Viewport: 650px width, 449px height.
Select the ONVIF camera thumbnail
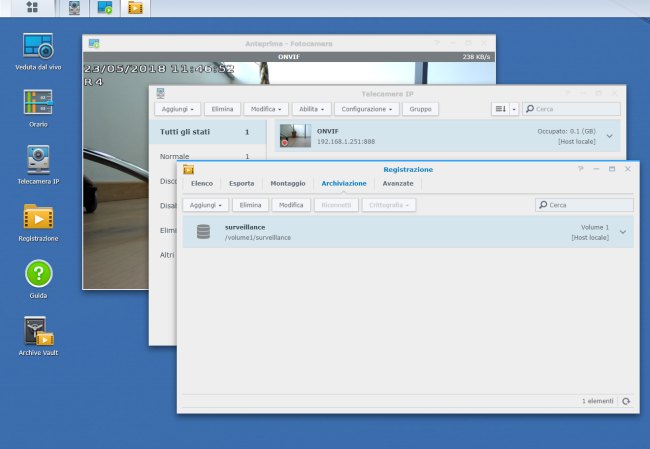[295, 136]
